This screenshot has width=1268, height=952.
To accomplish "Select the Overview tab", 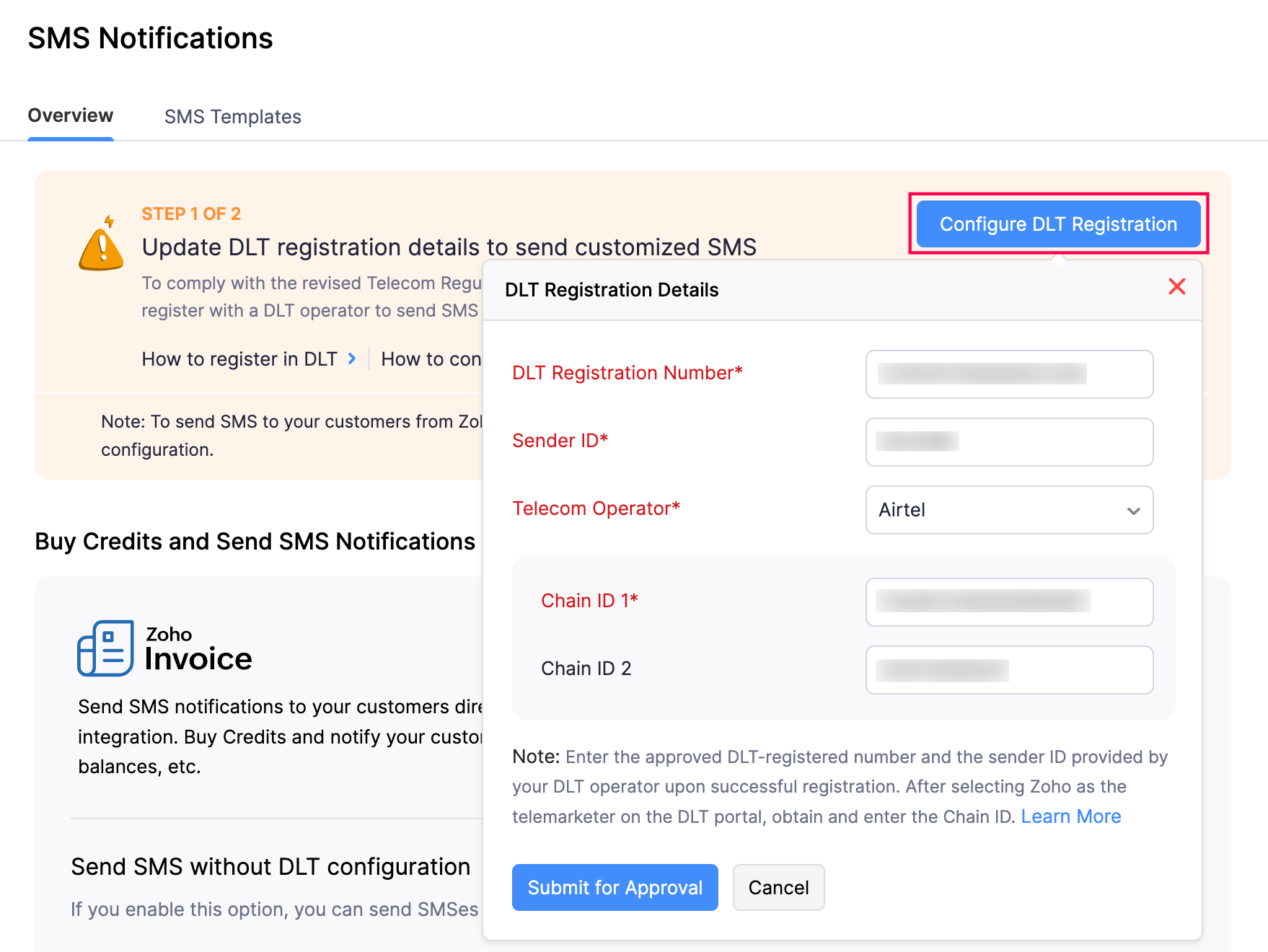I will (71, 116).
